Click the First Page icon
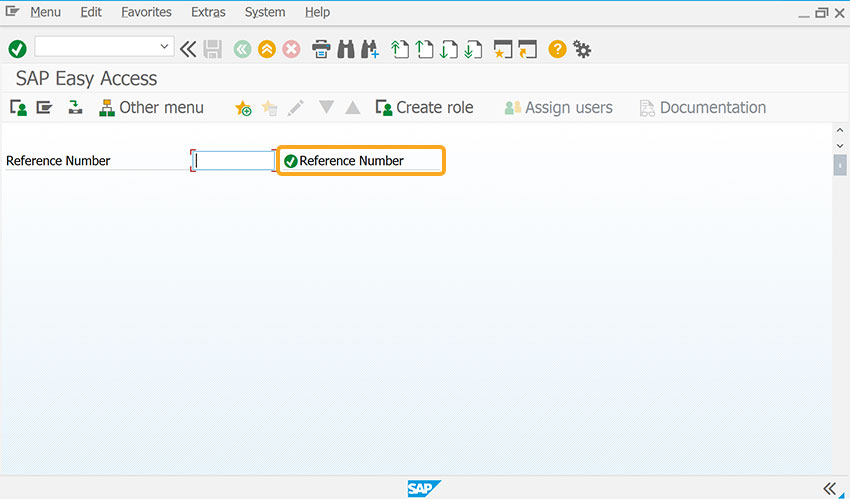Screen dimensions: 850x500 coord(400,49)
